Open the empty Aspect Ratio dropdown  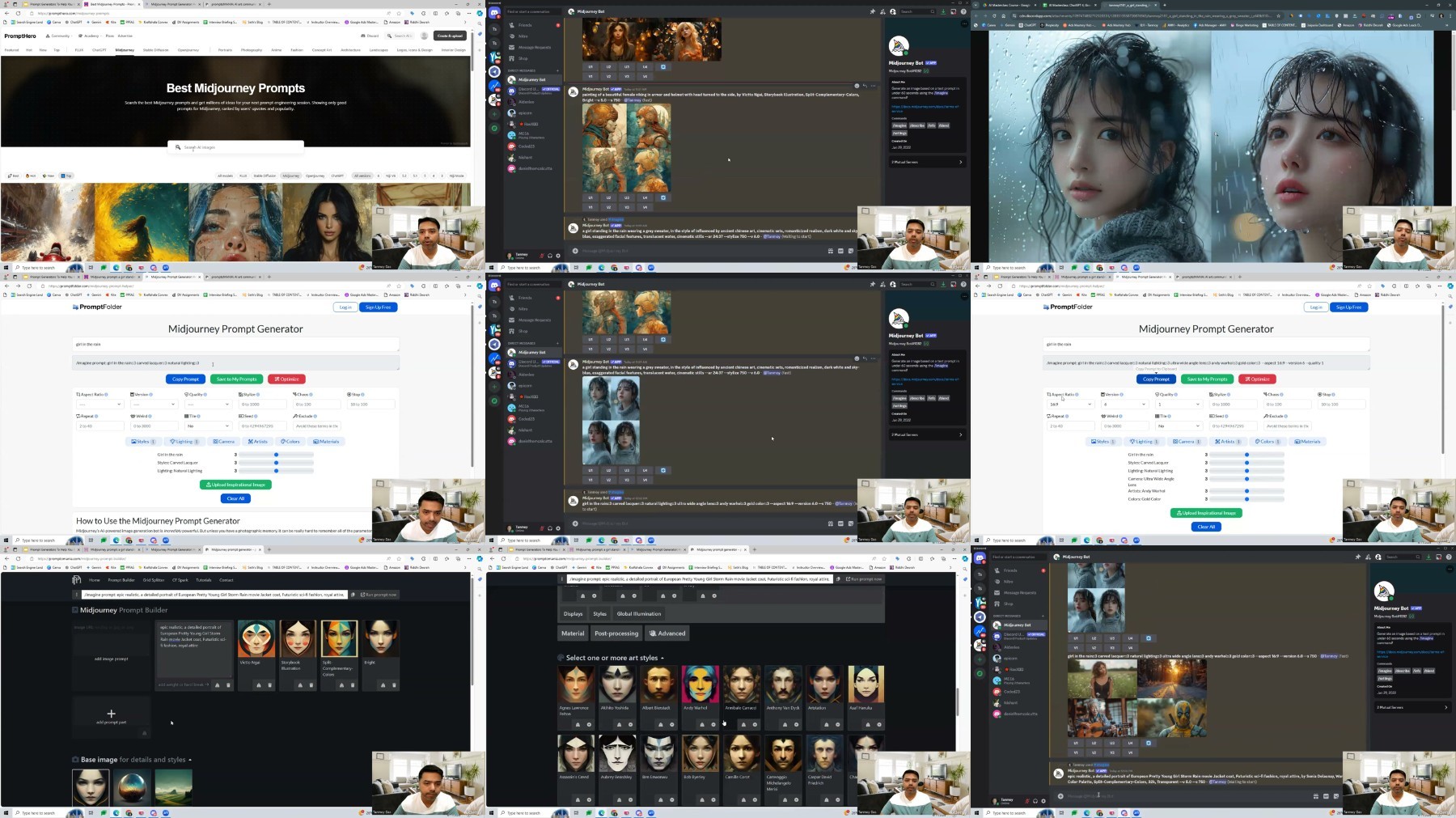point(99,404)
